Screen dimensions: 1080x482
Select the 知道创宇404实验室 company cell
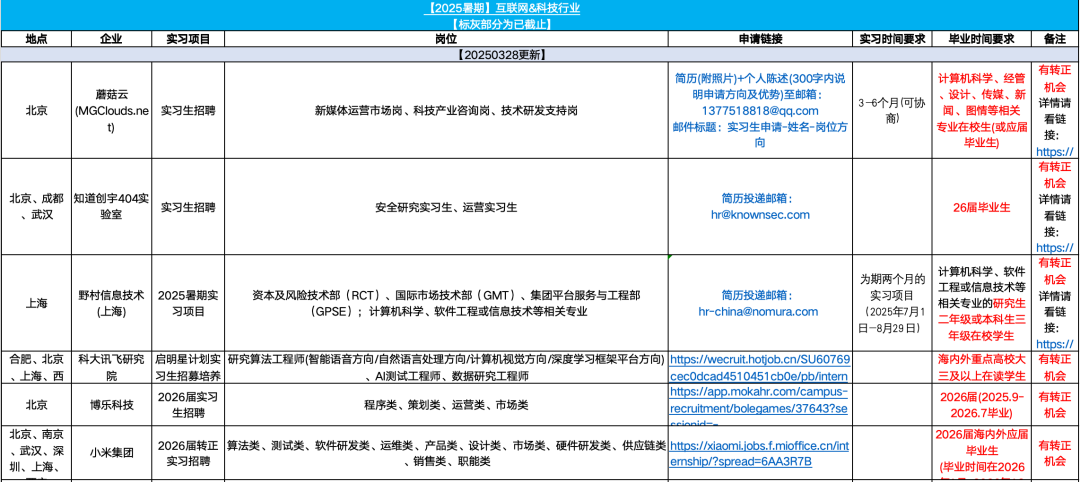[111, 207]
